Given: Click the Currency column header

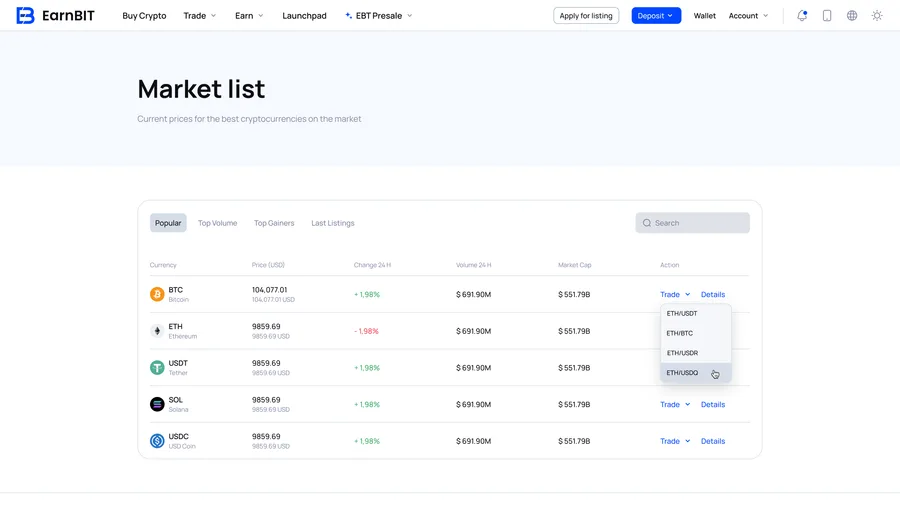Looking at the screenshot, I should tap(163, 265).
